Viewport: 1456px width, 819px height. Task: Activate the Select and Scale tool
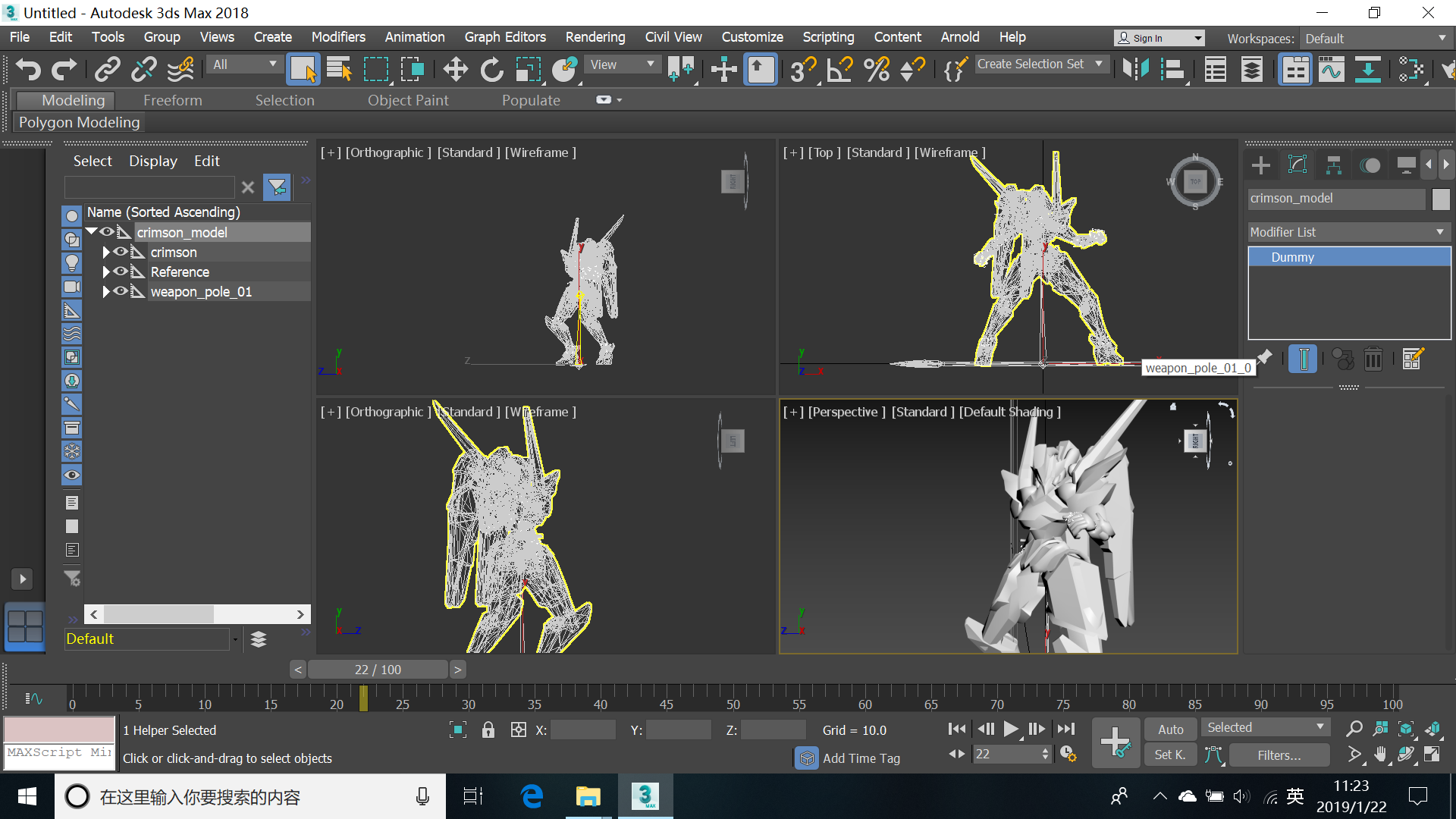[529, 69]
